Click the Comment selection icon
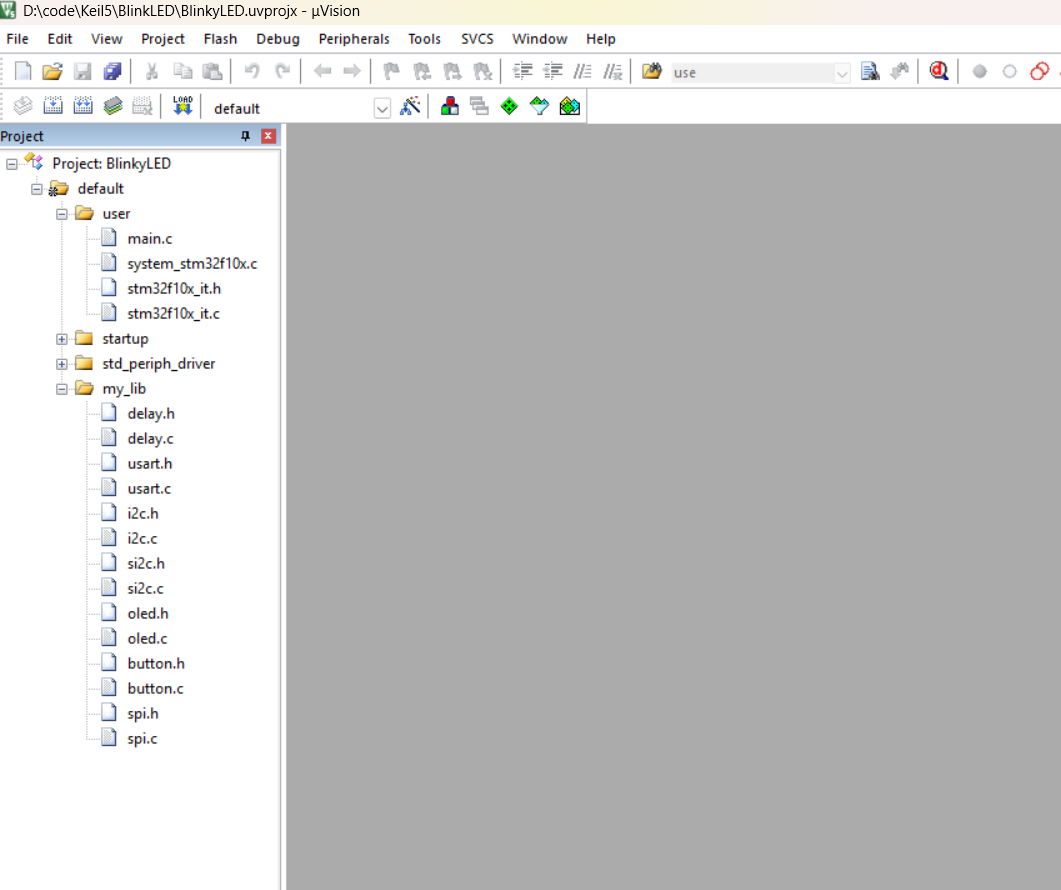The width and height of the screenshot is (1061, 890). tap(583, 71)
